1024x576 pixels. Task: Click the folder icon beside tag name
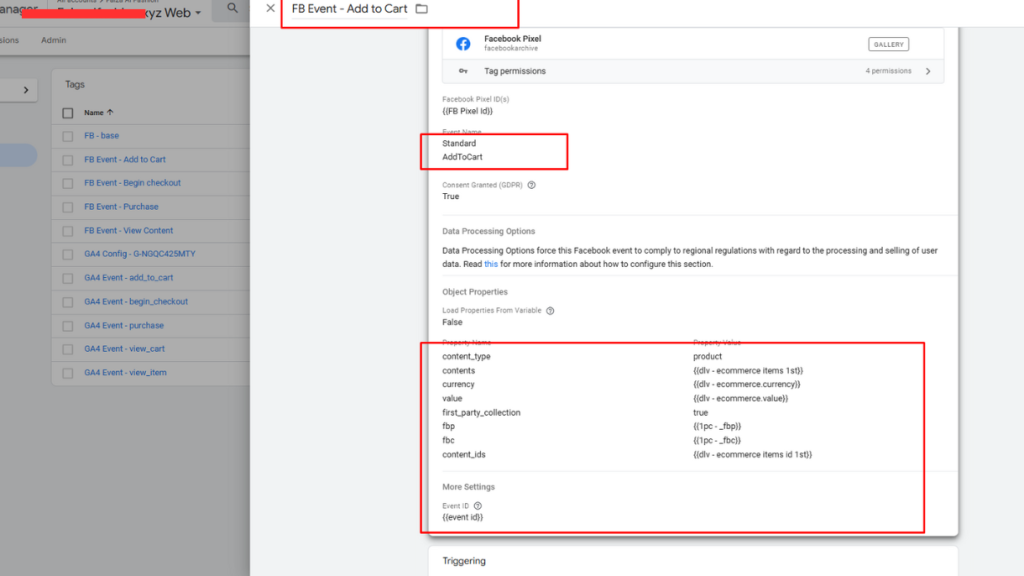[422, 8]
